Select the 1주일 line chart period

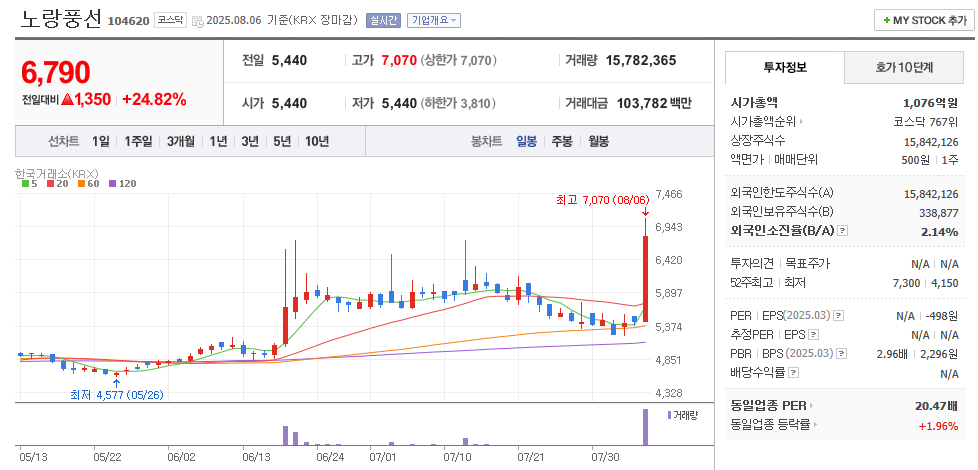coord(138,141)
